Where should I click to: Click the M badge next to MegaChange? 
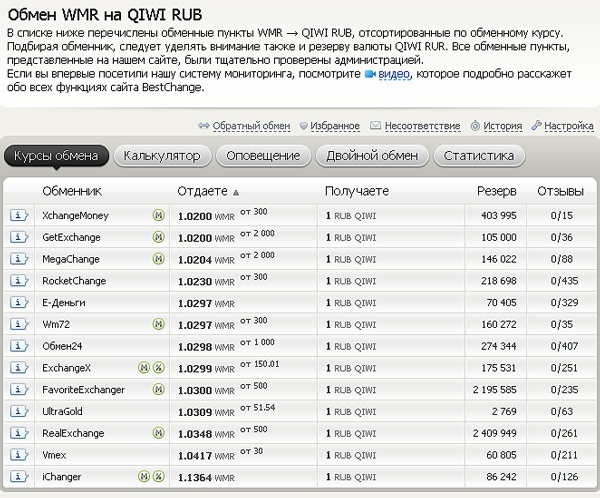pos(158,259)
